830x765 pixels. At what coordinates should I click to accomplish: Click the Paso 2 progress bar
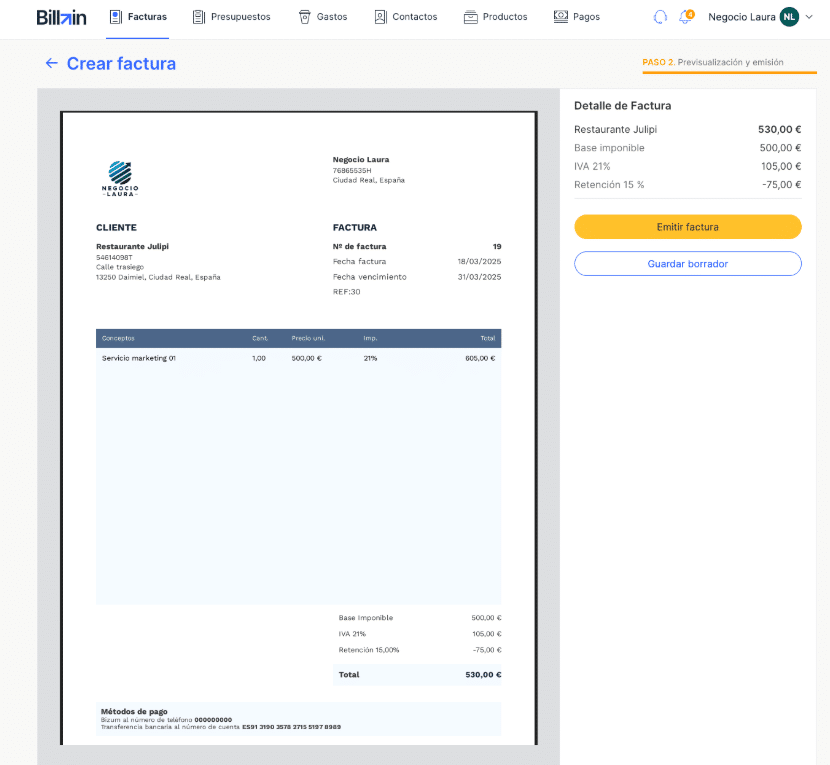click(x=715, y=73)
